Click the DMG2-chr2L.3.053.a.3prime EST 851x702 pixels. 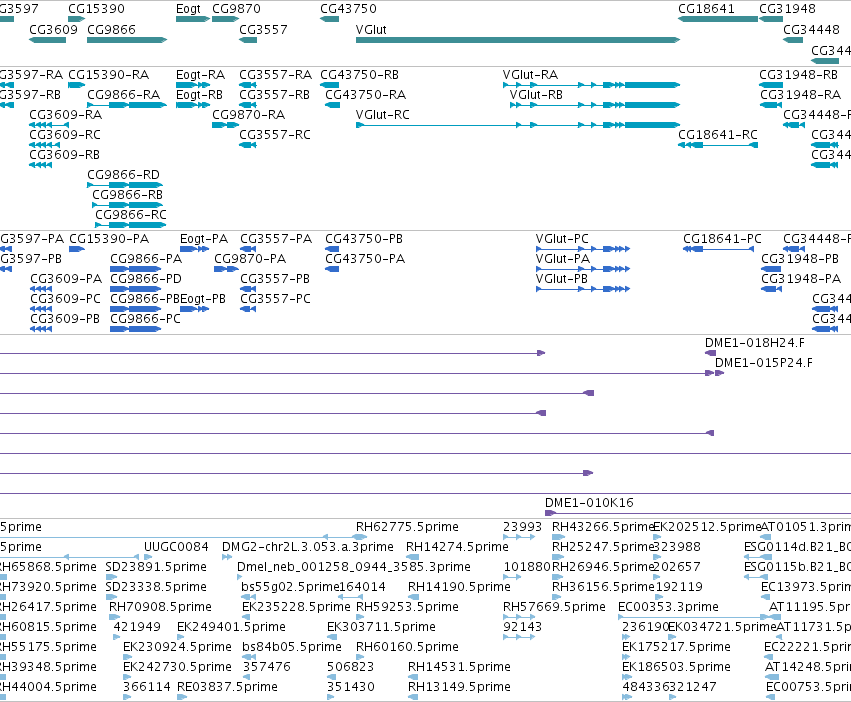227,557
